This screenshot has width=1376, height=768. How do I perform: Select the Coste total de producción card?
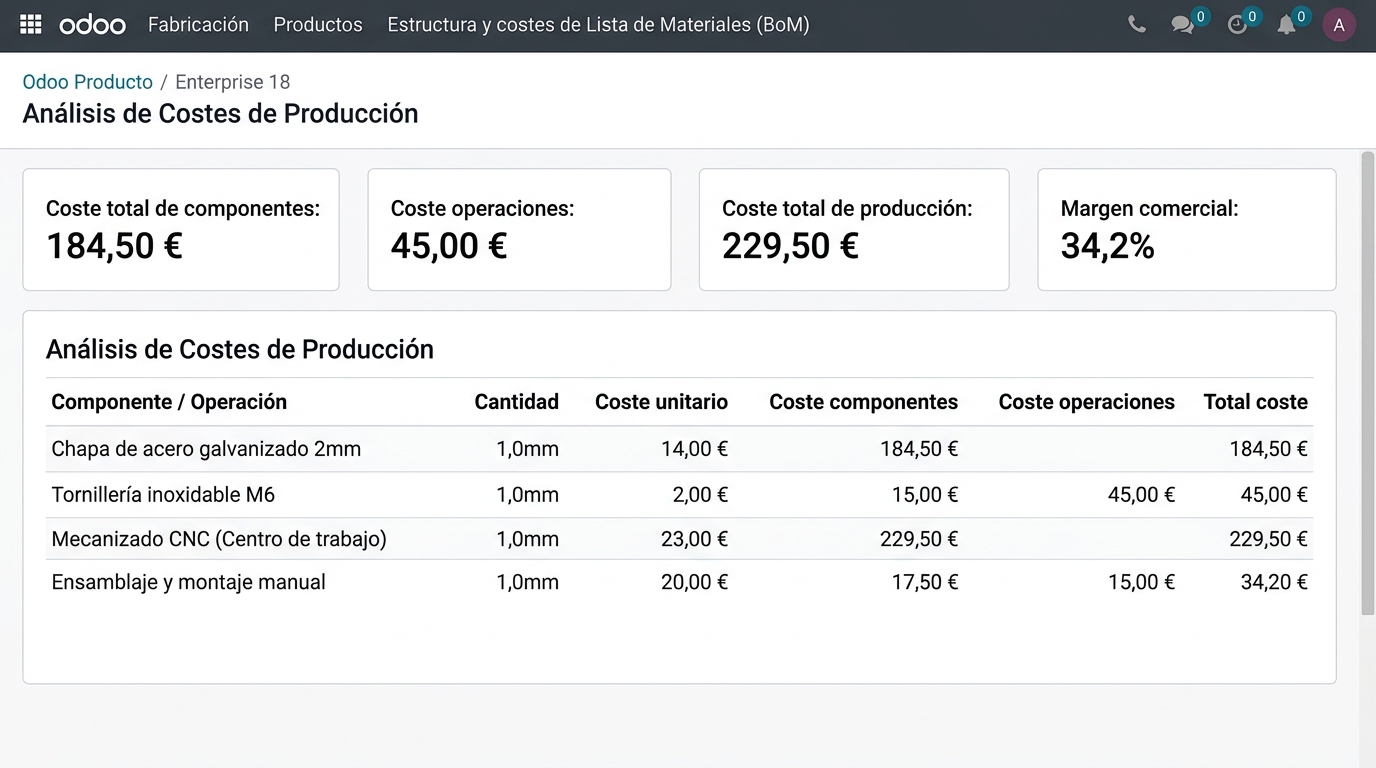[854, 230]
